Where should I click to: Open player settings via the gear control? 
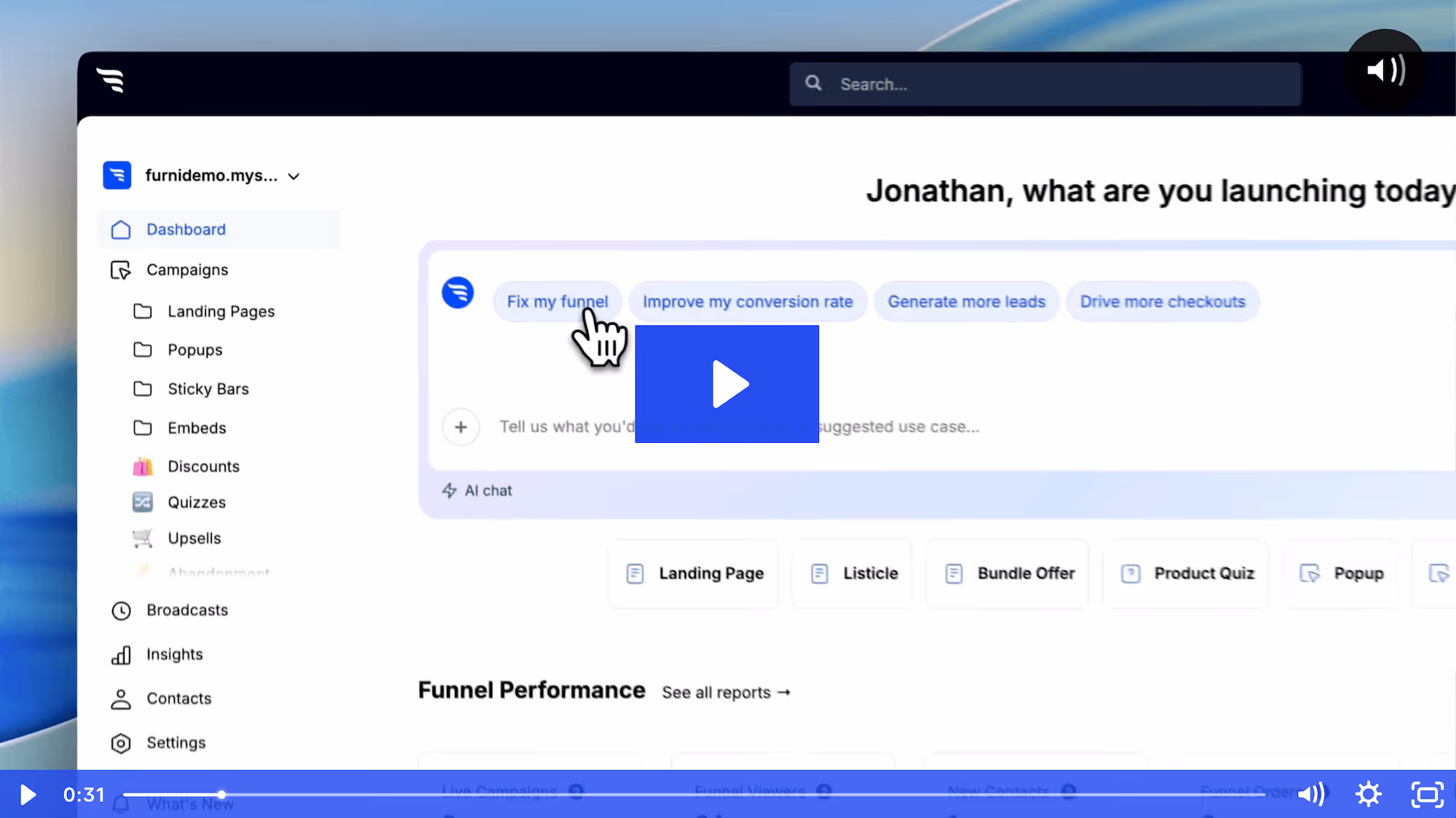tap(1369, 795)
